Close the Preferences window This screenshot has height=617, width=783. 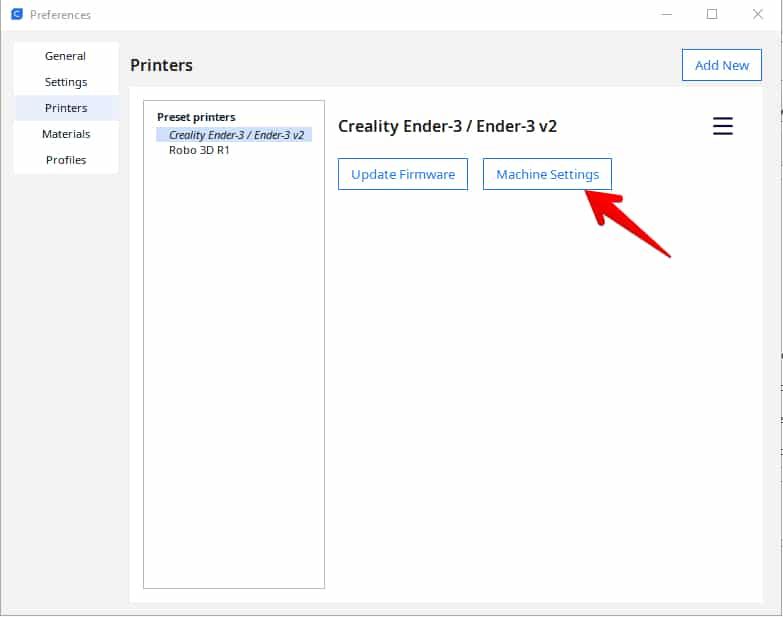coord(758,15)
